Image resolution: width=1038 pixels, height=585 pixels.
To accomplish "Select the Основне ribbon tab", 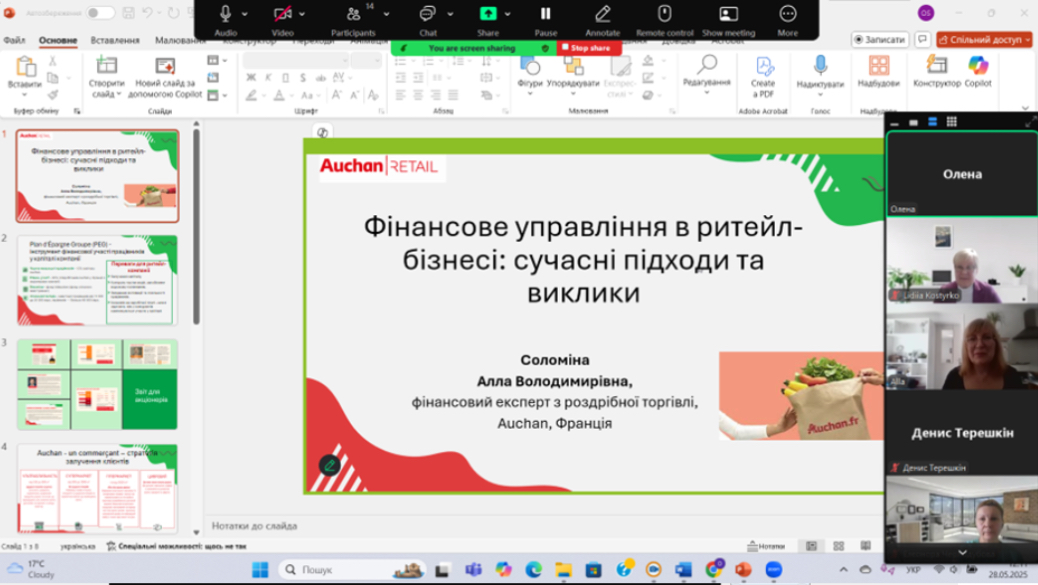I will pos(58,40).
